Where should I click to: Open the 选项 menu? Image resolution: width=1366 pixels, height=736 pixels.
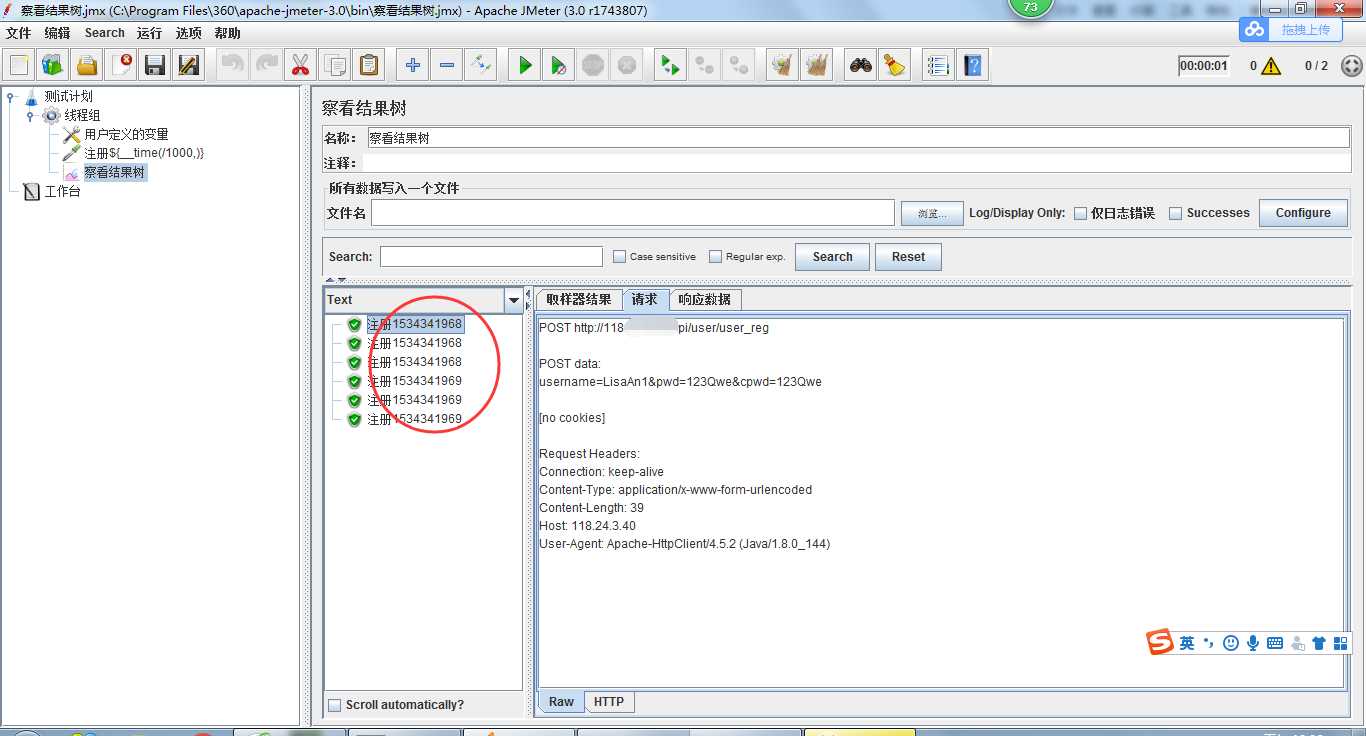[x=188, y=33]
